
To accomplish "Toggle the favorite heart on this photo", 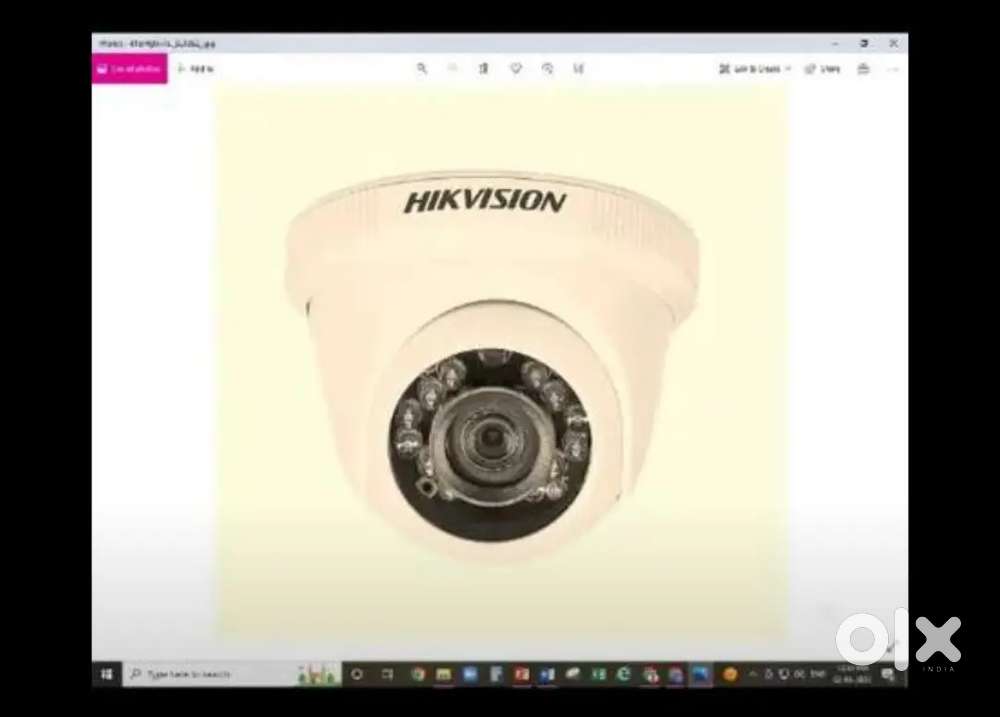I will (515, 69).
